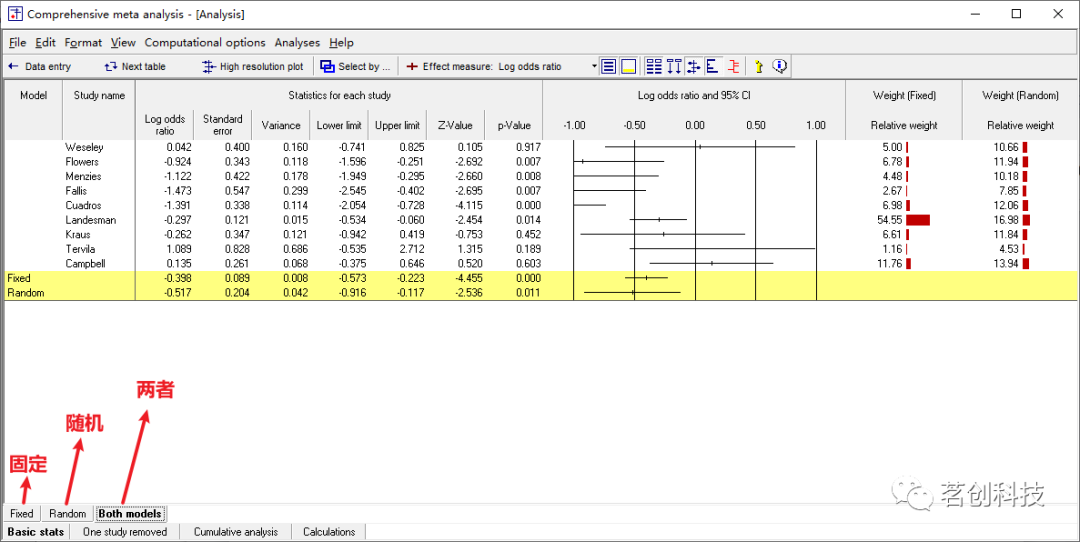Viewport: 1080px width, 542px height.
Task: Click the p-Value column header
Action: 514,125
